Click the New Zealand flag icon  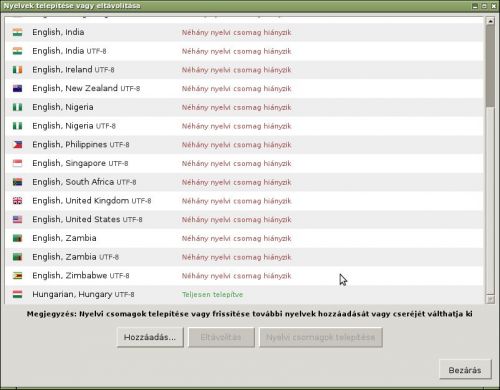coord(17,88)
